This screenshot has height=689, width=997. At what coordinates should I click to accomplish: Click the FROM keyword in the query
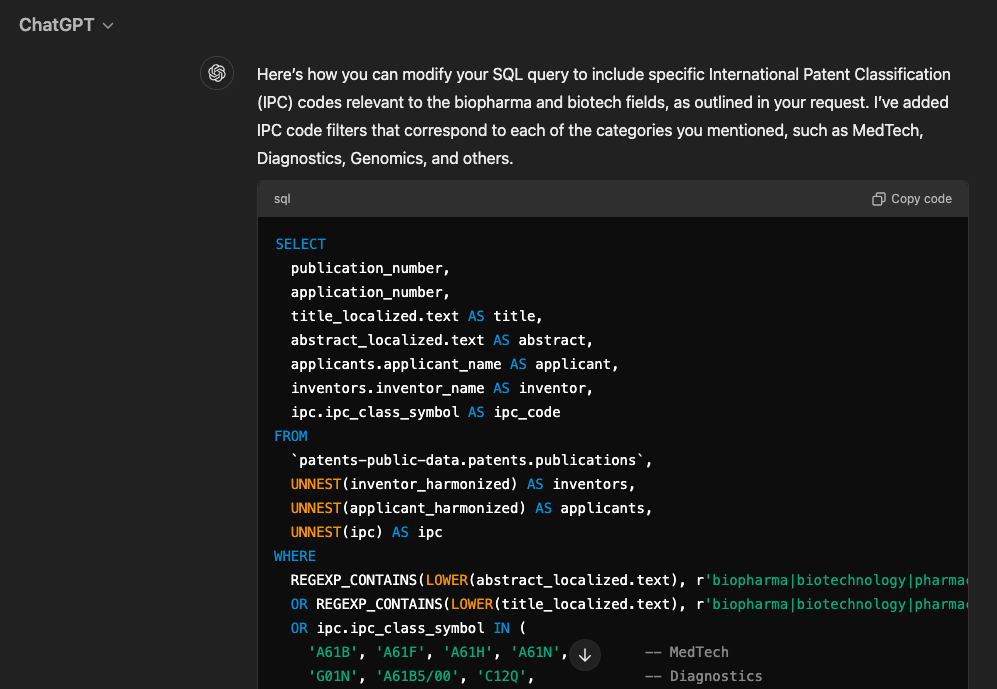pyautogui.click(x=291, y=436)
